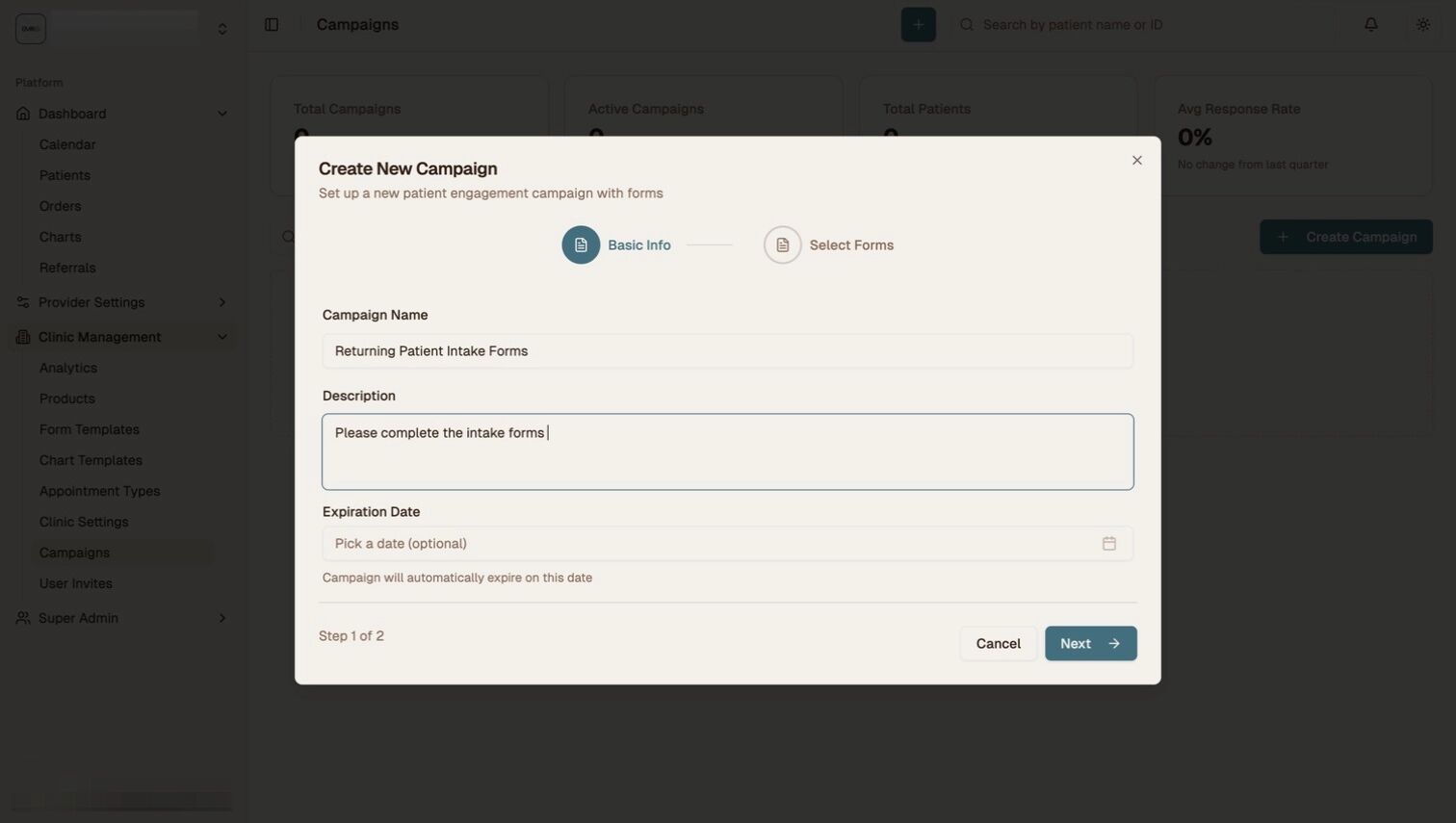
Task: Toggle the sidebar panel icon
Action: 272,25
